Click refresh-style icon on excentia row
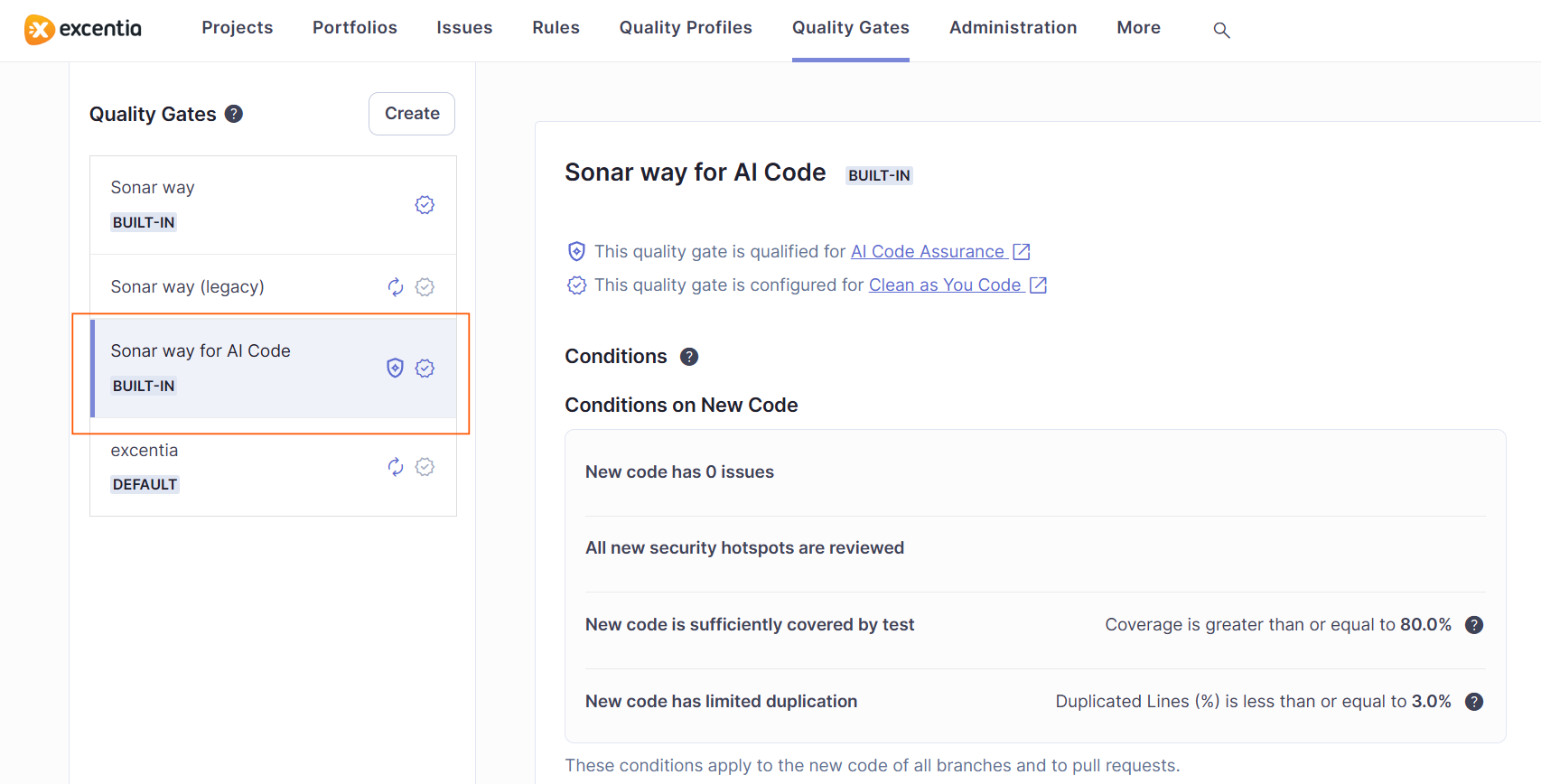Image resolution: width=1541 pixels, height=784 pixels. coord(396,467)
